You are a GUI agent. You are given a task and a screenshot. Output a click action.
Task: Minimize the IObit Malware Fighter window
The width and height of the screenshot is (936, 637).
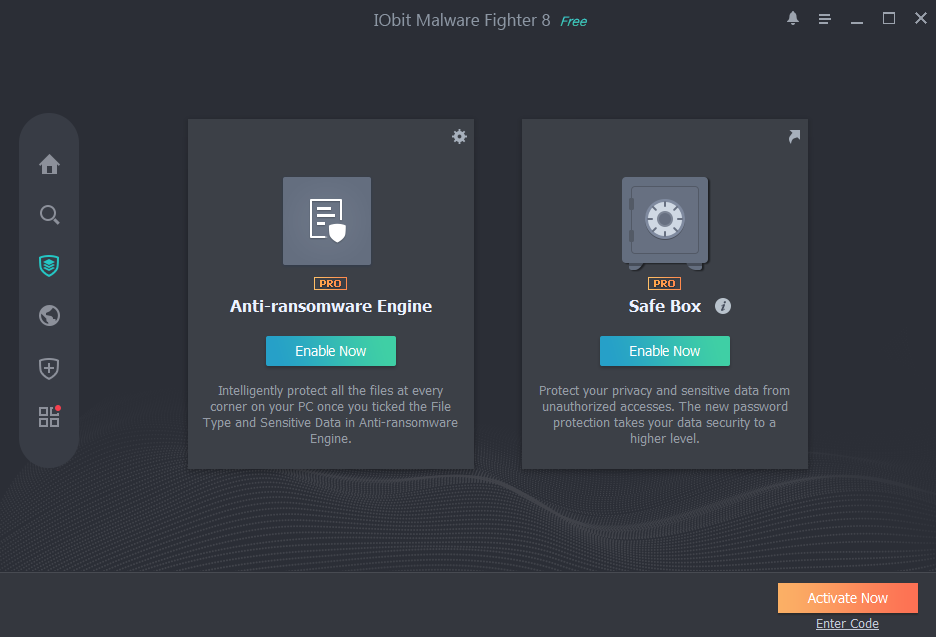tap(857, 19)
